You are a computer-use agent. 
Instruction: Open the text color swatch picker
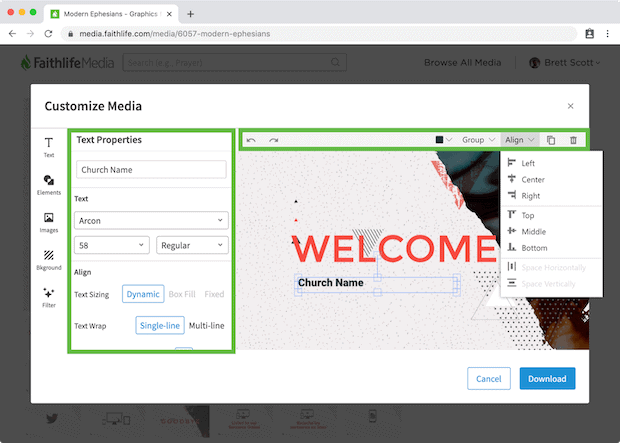(443, 140)
